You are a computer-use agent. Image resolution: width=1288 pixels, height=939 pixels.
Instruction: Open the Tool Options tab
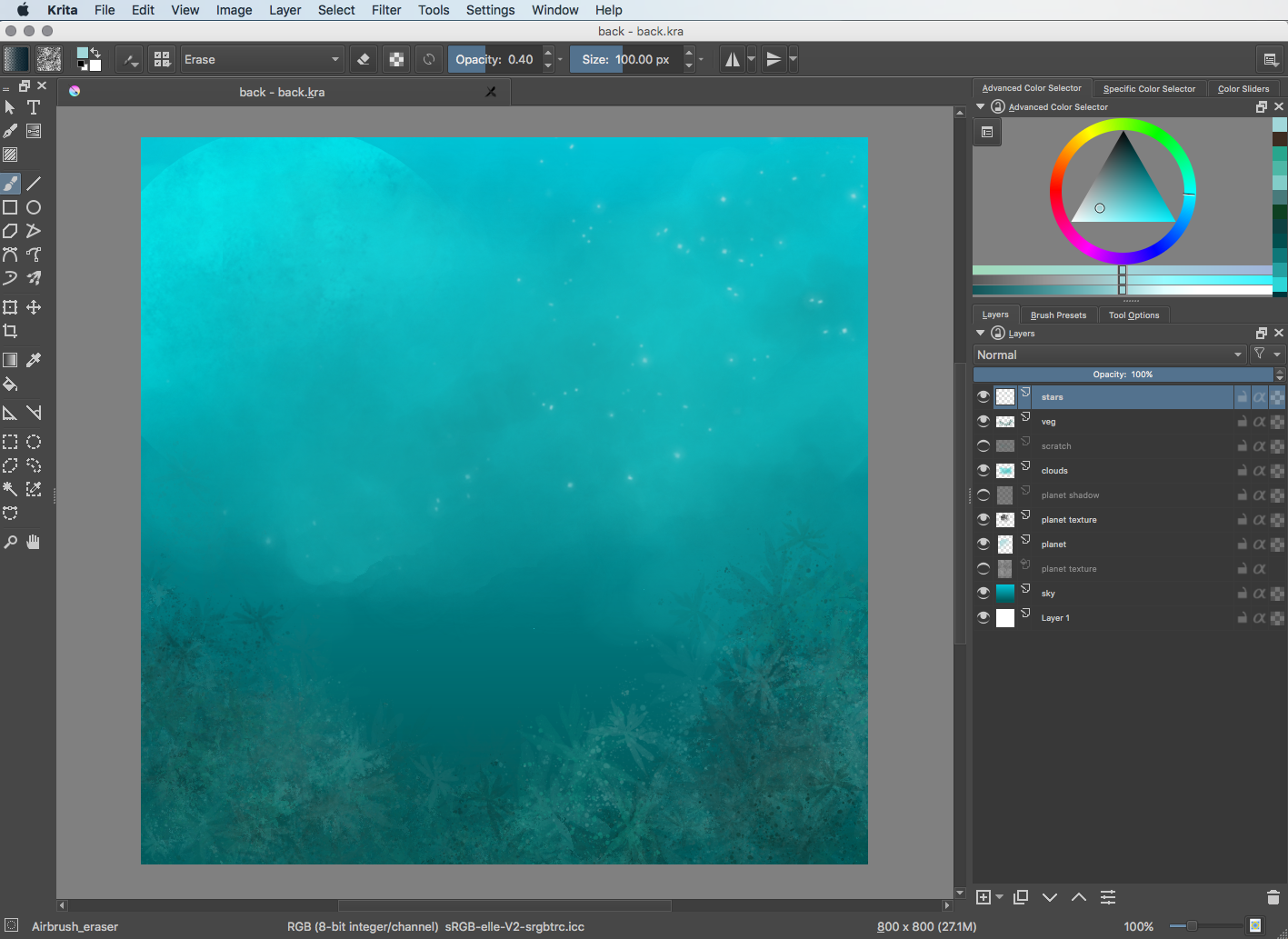(1133, 315)
